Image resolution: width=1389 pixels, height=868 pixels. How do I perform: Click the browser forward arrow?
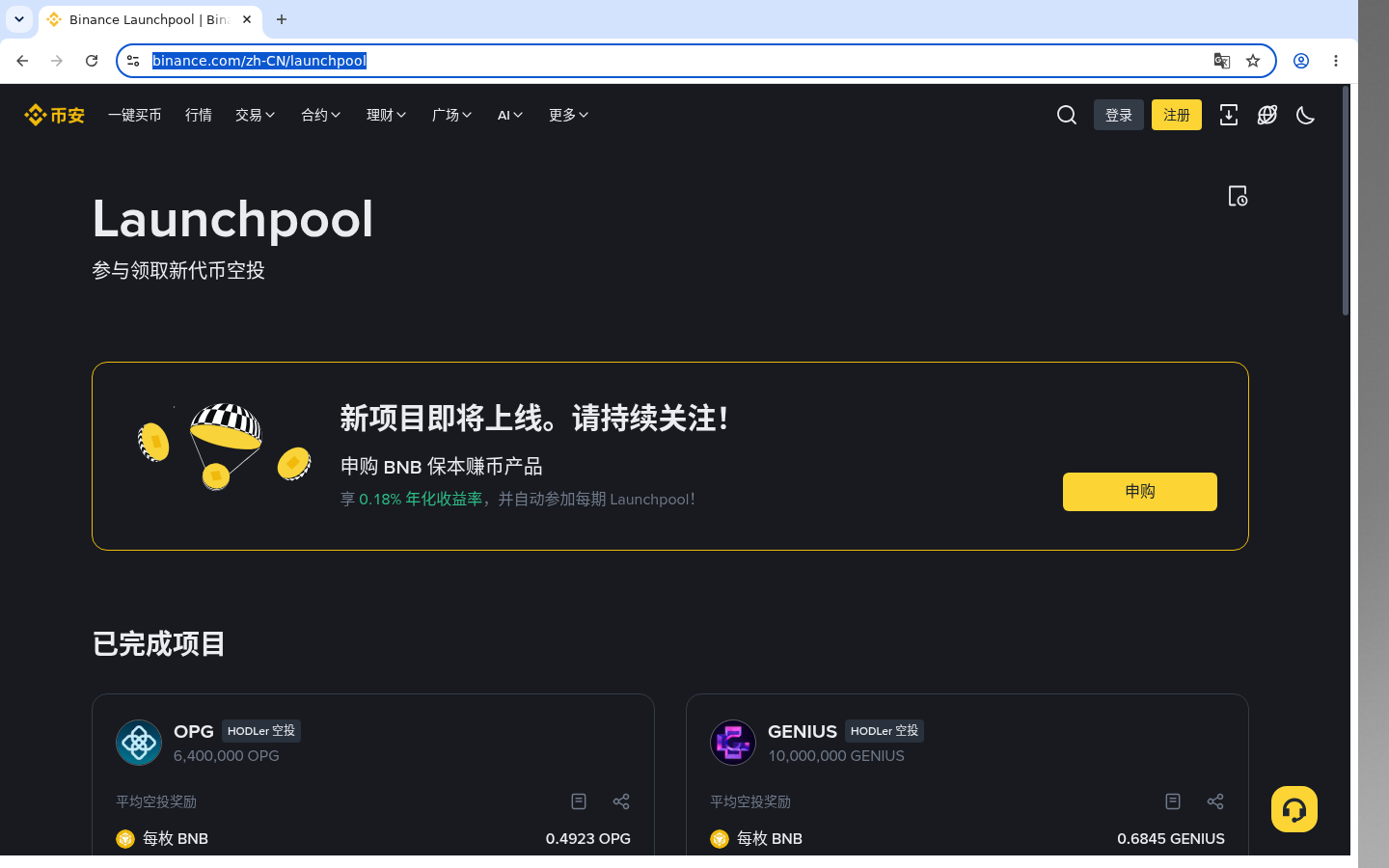57,61
